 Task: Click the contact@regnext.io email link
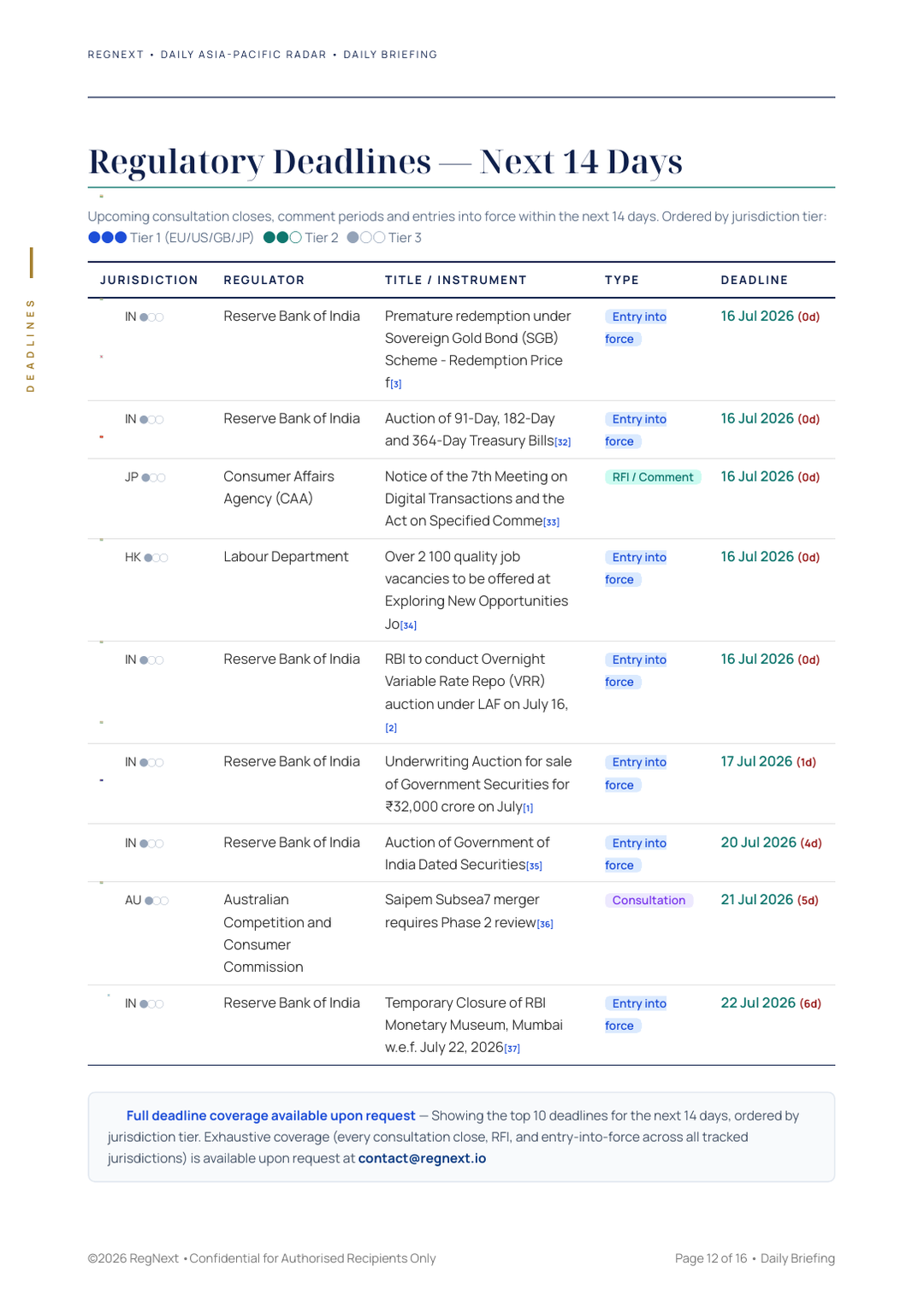pyautogui.click(x=422, y=1159)
